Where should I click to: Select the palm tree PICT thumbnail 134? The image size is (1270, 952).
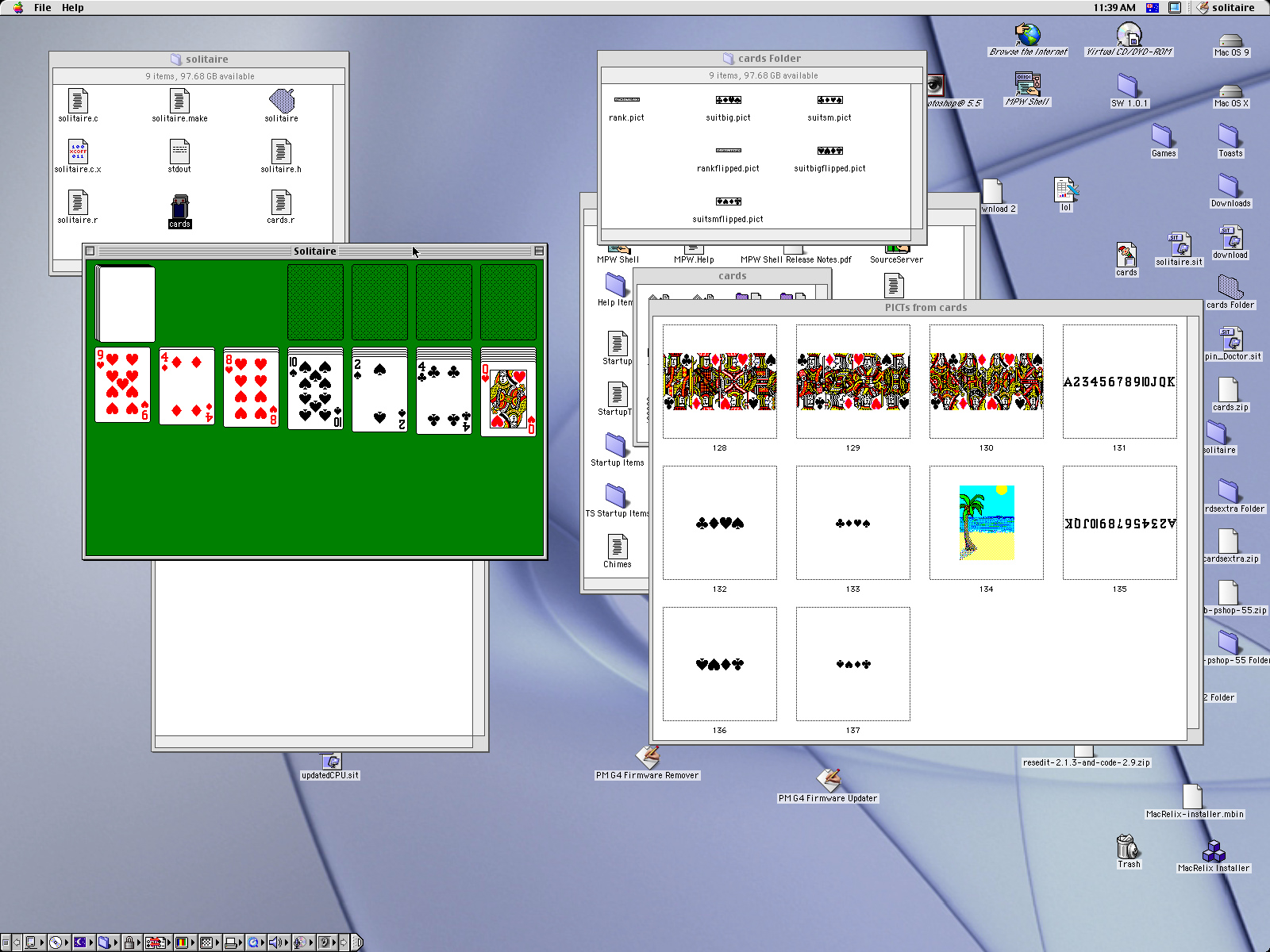(986, 523)
